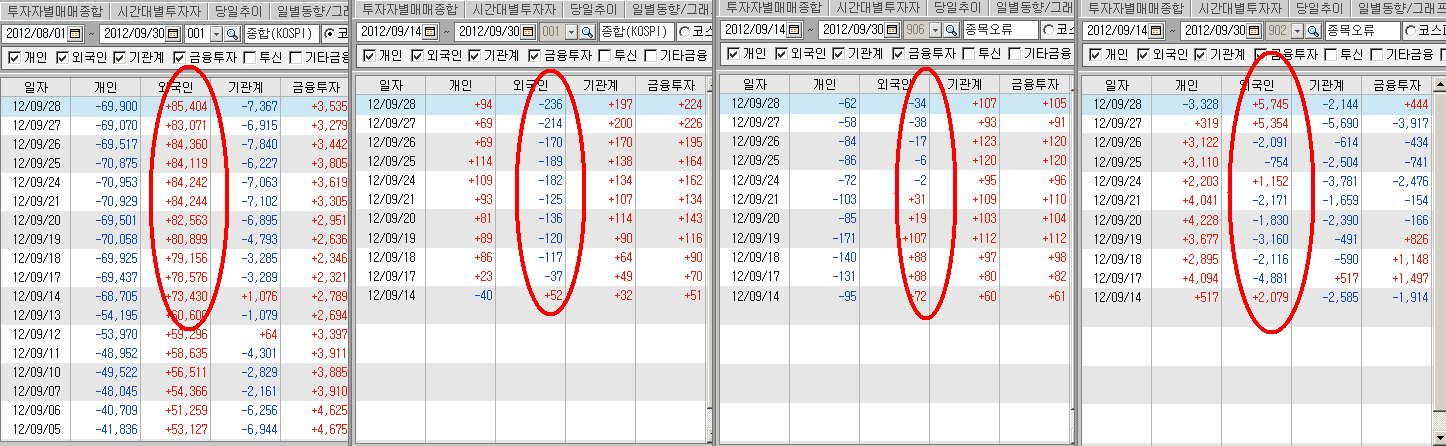
Task: Click 금융투자 column header in the 906 panel
Action: point(1035,85)
